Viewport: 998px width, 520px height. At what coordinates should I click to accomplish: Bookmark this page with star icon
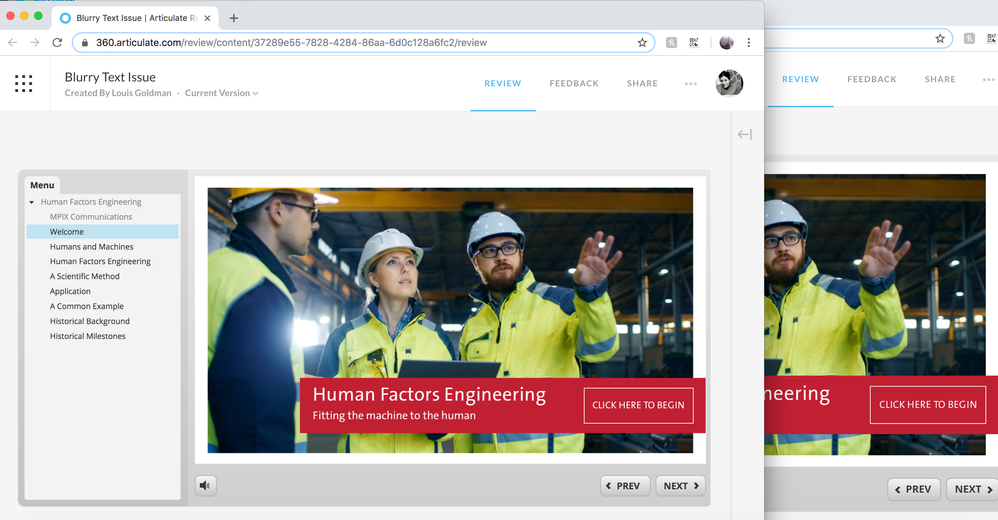click(642, 43)
